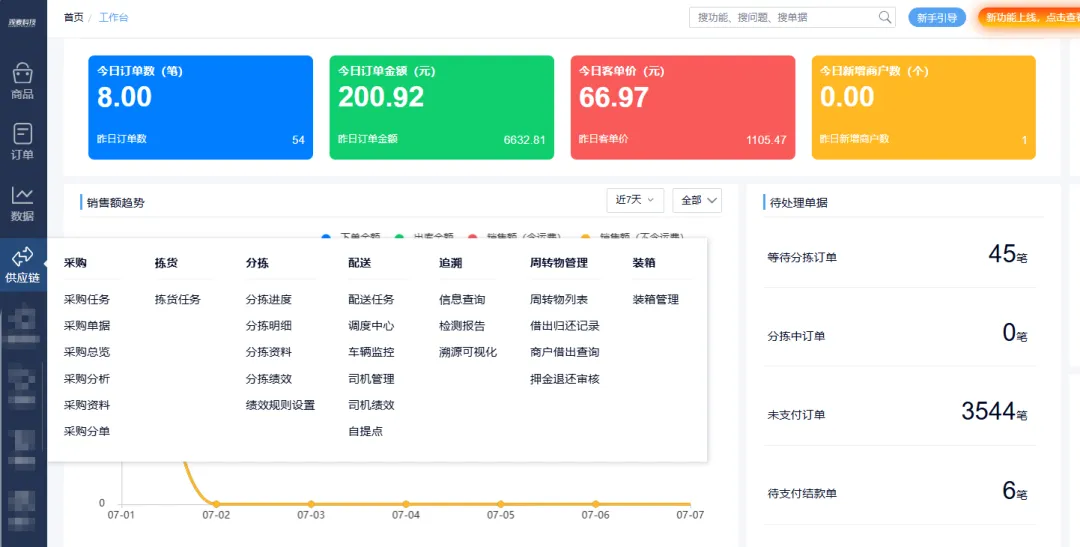Open 检测报告 menu item
1080x547 pixels.
tap(462, 326)
